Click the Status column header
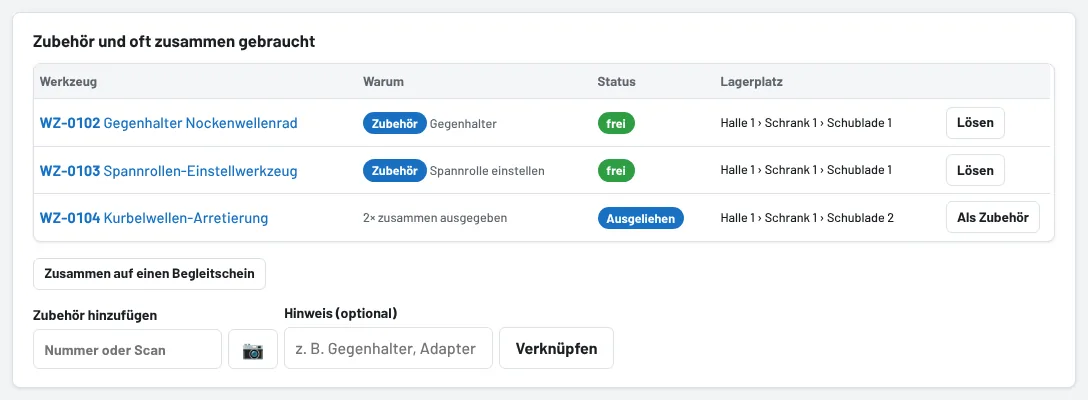1088x400 pixels. click(x=616, y=82)
